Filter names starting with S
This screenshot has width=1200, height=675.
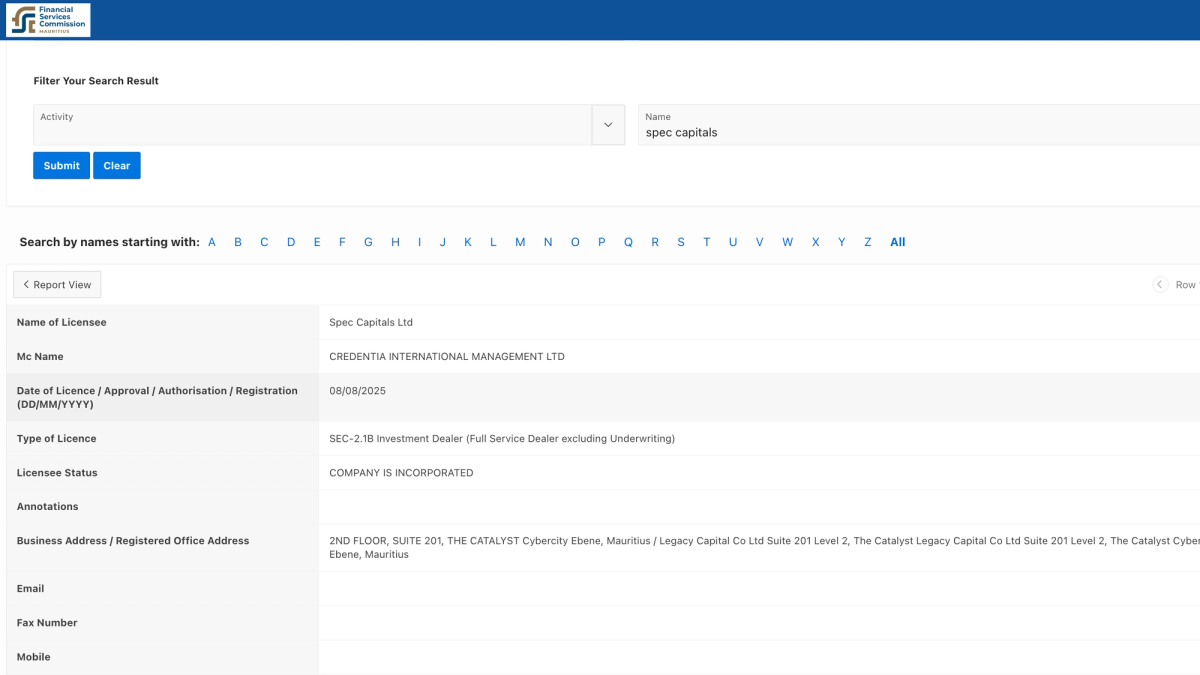click(681, 242)
